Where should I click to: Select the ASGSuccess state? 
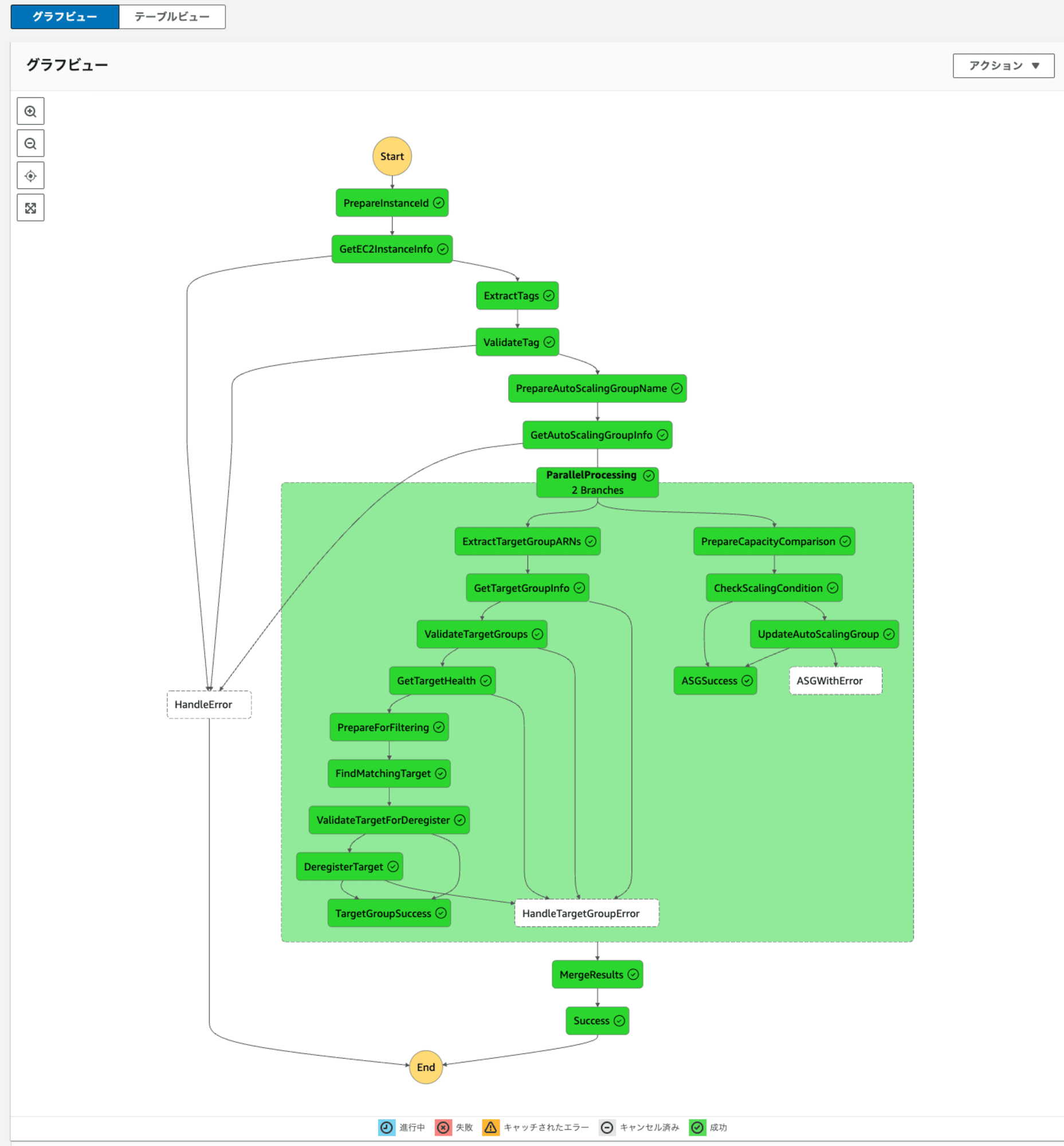pos(715,681)
